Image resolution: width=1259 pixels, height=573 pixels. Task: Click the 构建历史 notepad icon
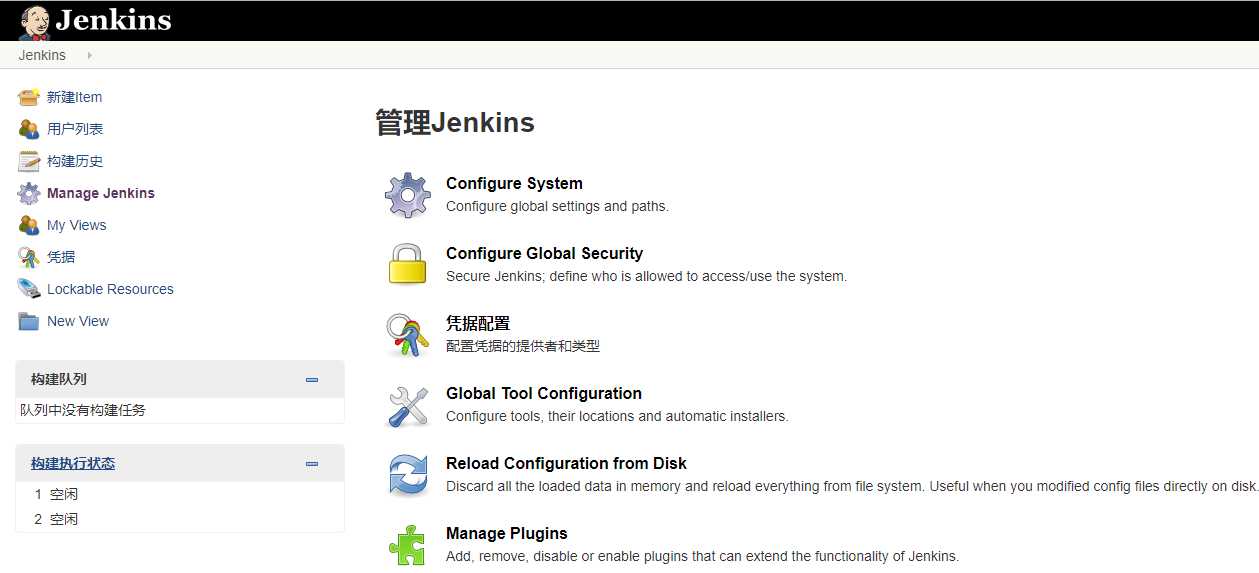[x=29, y=161]
